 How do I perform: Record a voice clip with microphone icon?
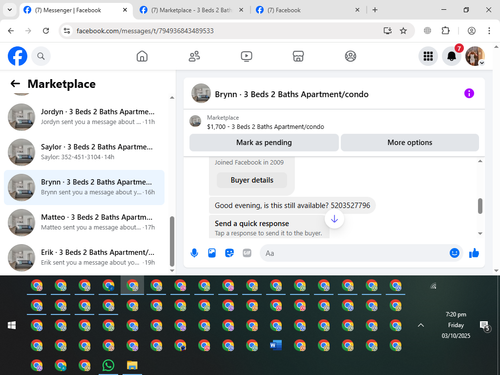194,253
